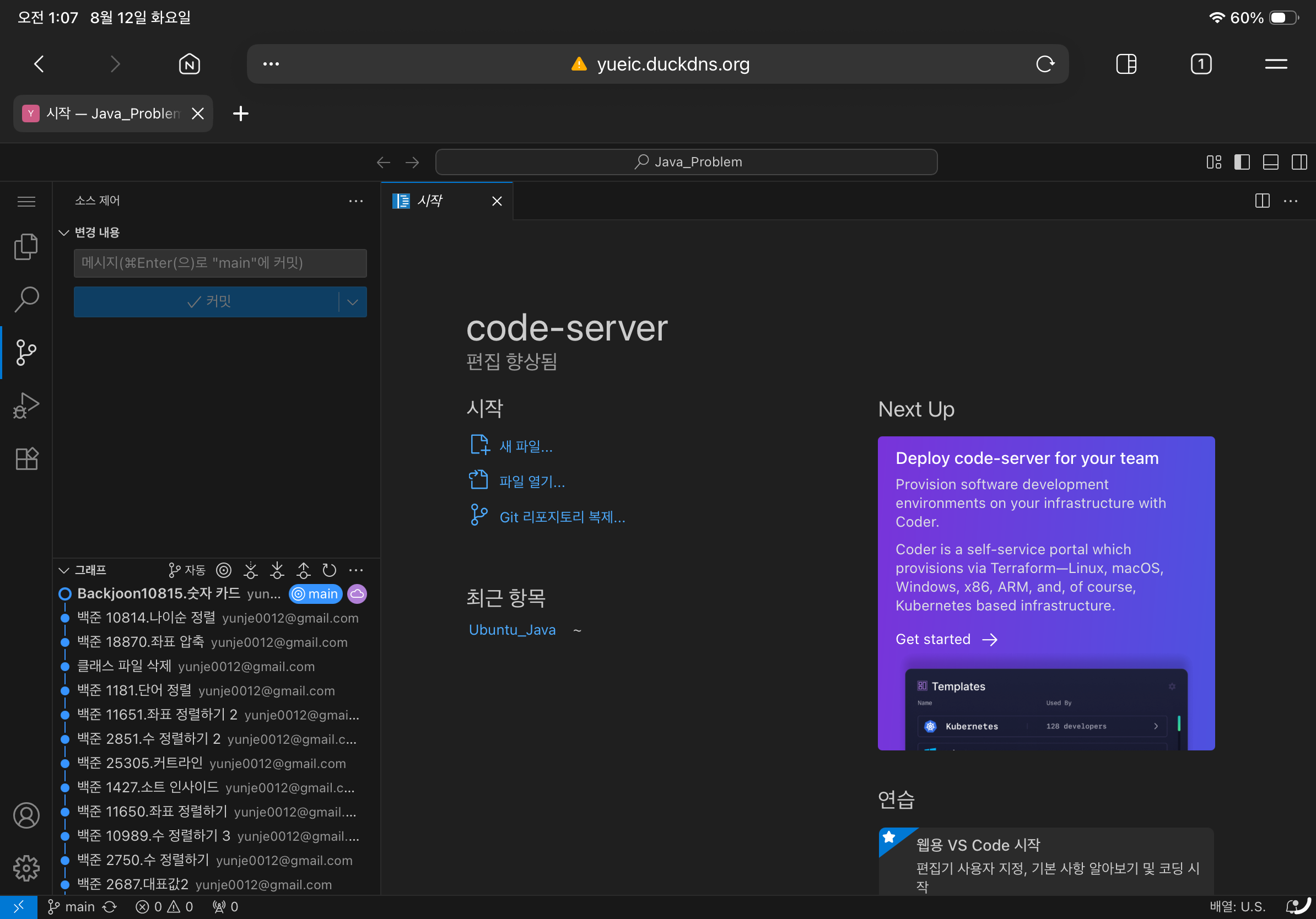Open the commit button dropdown arrow

(353, 302)
